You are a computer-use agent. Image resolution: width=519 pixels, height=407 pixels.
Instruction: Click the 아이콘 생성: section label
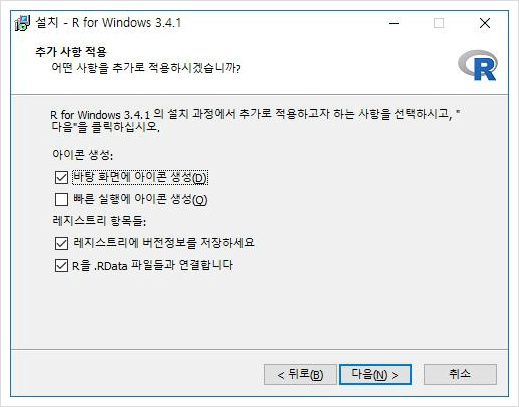[x=83, y=155]
